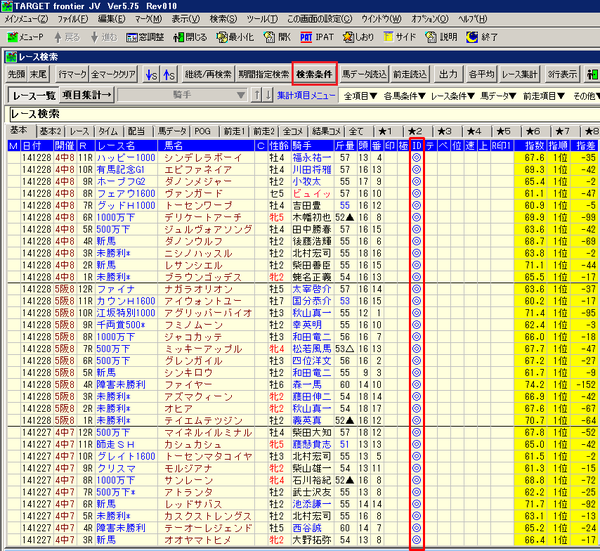Click the 最小化 toolbar icon
This screenshot has height=551, width=600.
235,37
